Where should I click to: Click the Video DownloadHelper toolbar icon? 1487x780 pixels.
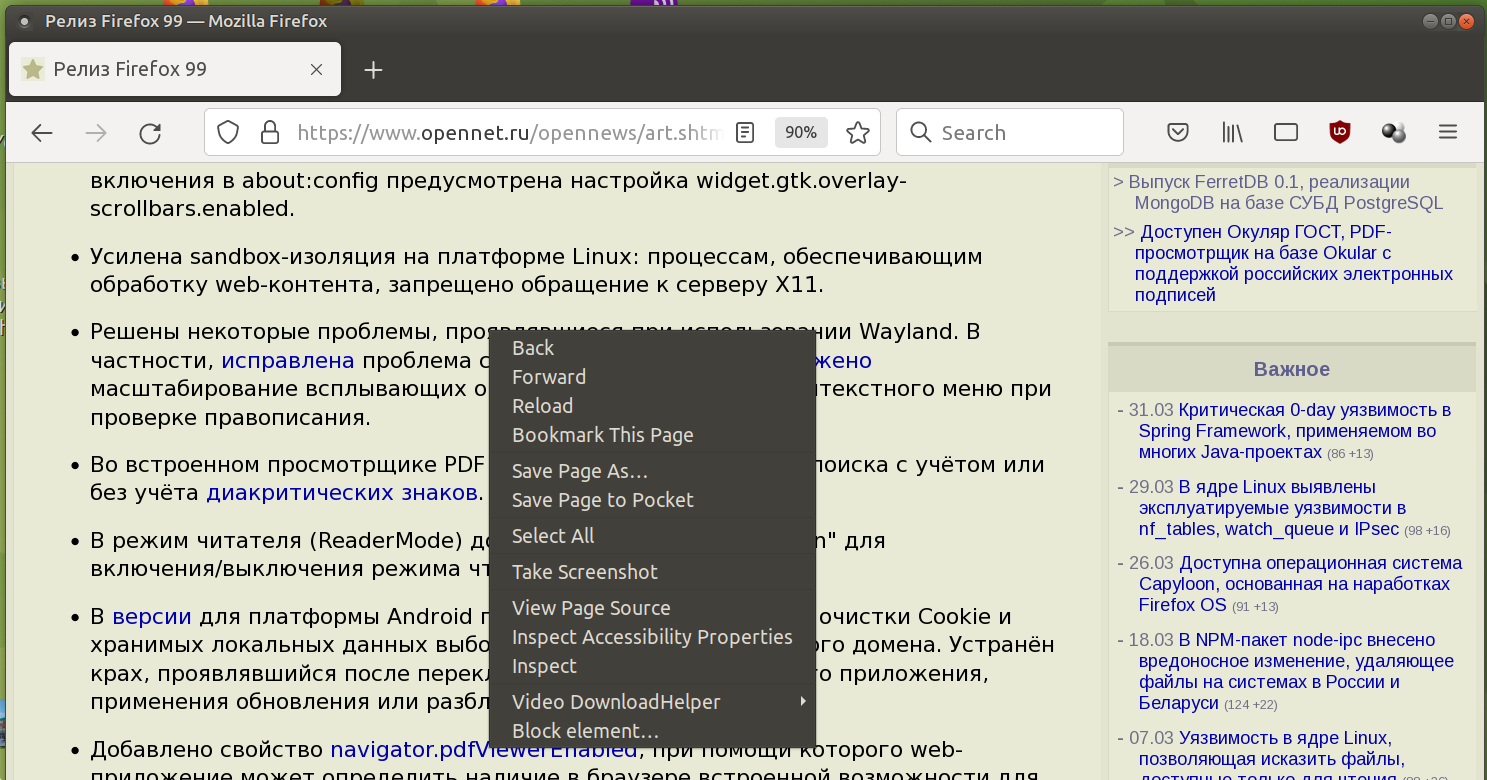pos(1393,132)
